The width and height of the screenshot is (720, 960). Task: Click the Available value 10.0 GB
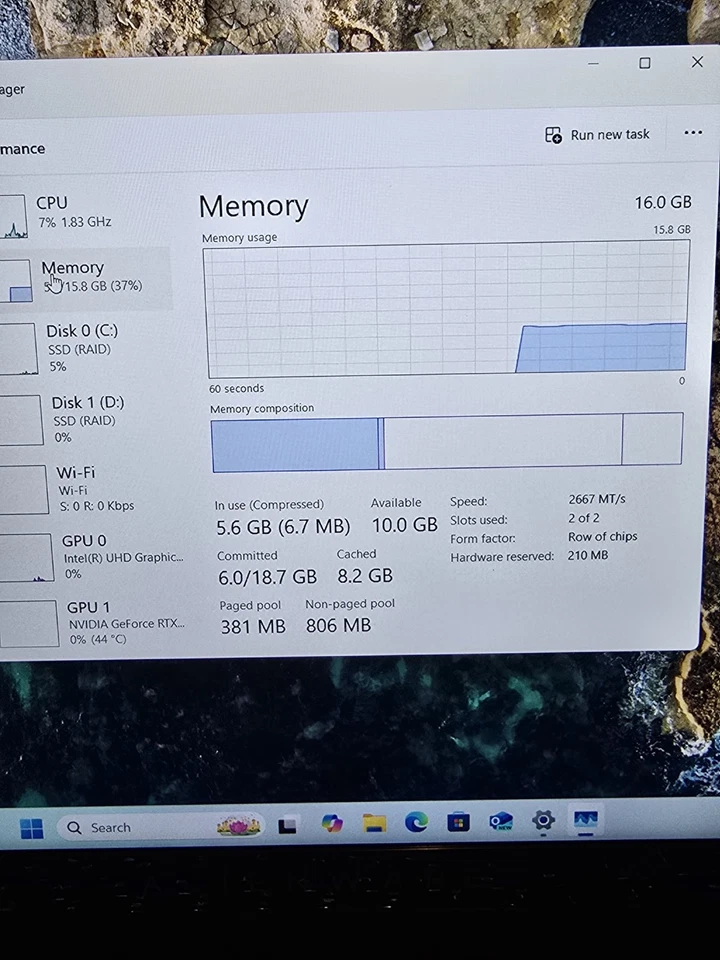(x=405, y=525)
